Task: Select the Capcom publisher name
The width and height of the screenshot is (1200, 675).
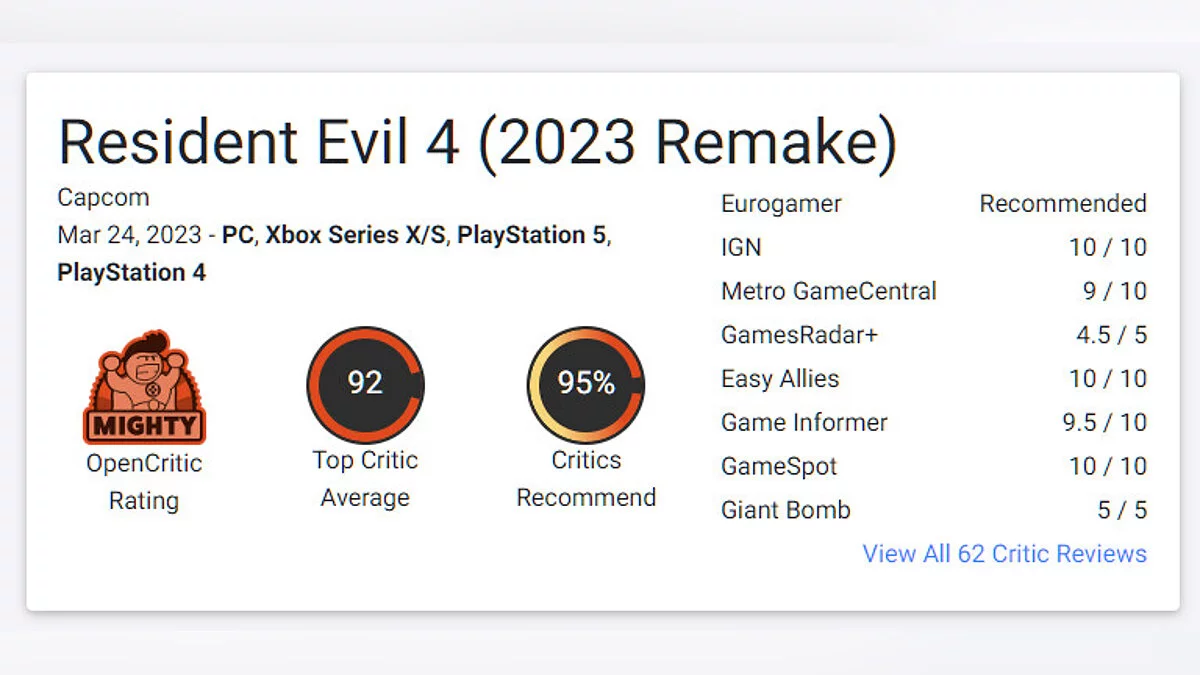Action: (x=103, y=198)
